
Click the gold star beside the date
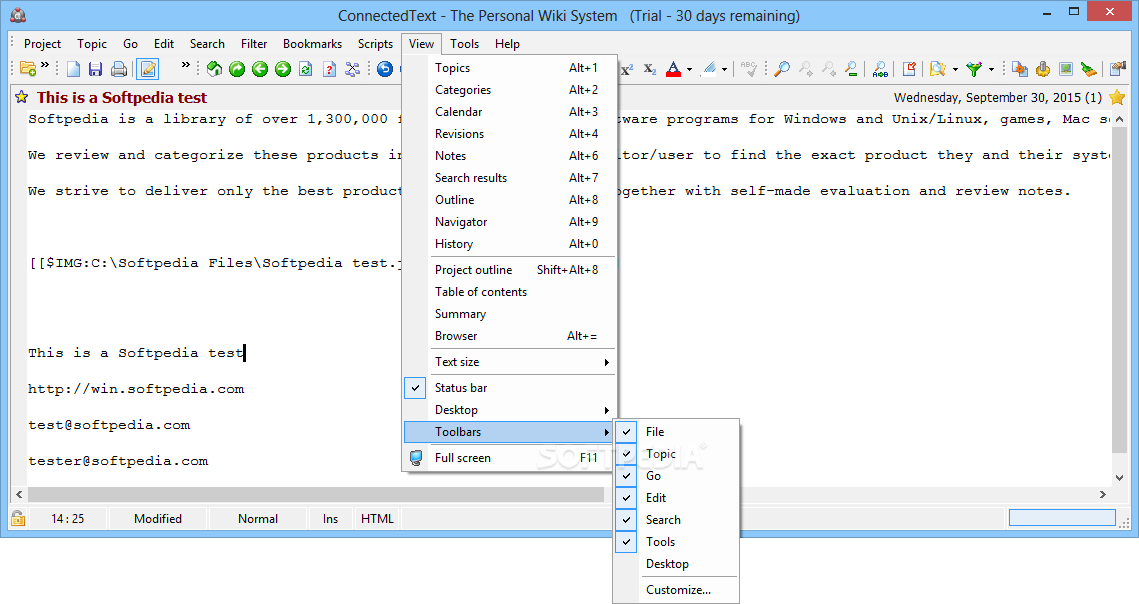pyautogui.click(x=1117, y=97)
